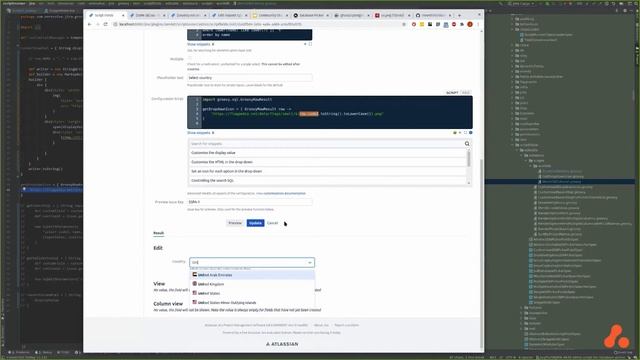640x360 pixels.
Task: Click the browser reload icon
Action: [x=106, y=24]
